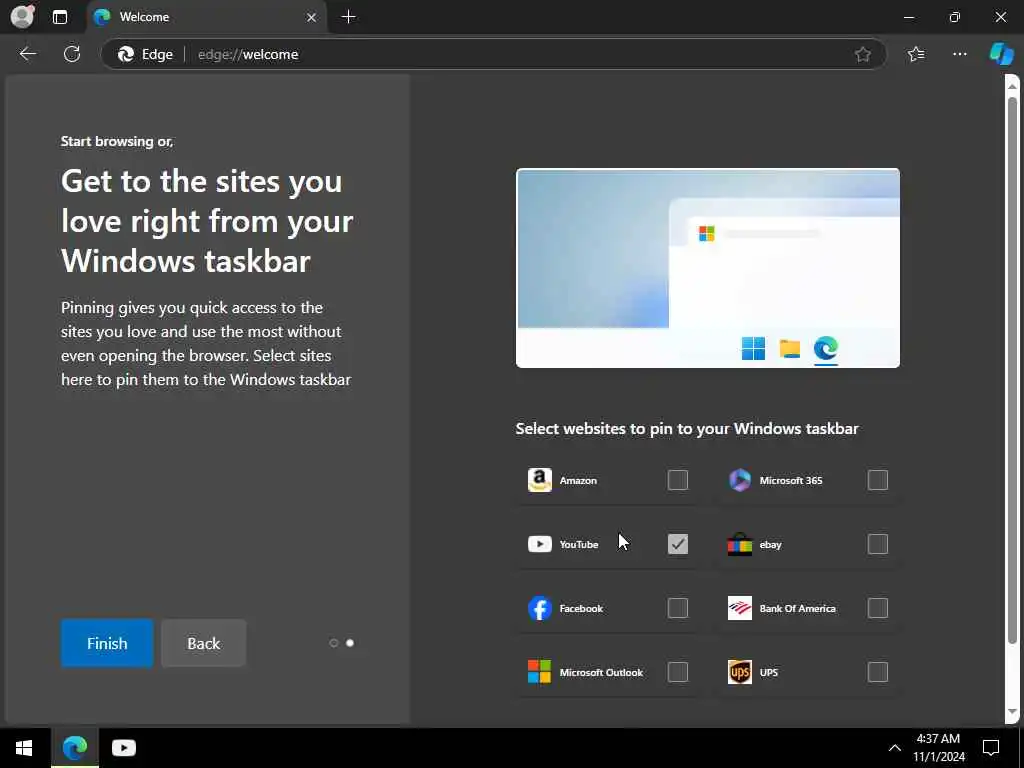Click the vertical page scrollbar
Screen dimensions: 1024x768
pyautogui.click(x=1012, y=369)
